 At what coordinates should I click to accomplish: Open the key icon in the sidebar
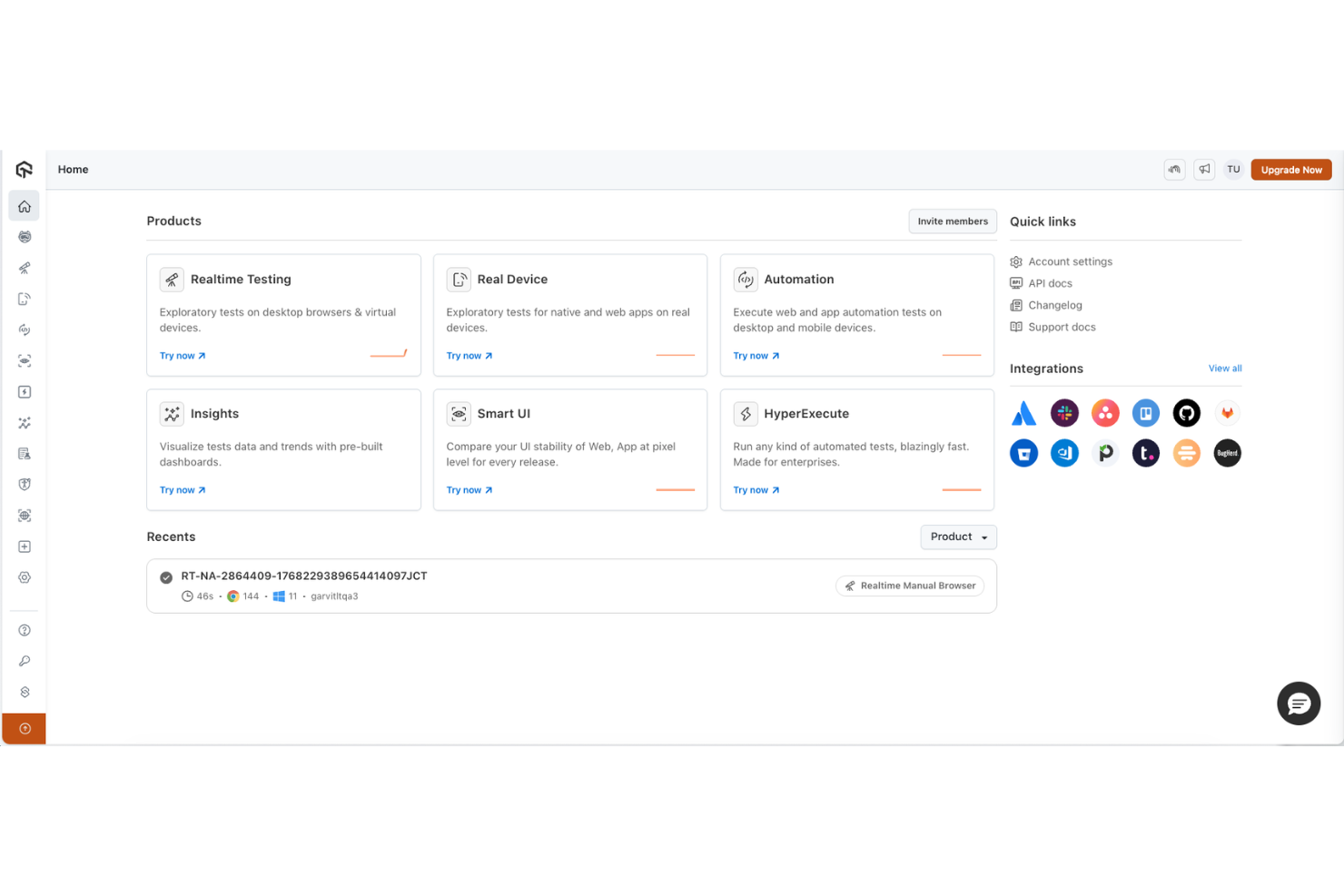pyautogui.click(x=25, y=661)
